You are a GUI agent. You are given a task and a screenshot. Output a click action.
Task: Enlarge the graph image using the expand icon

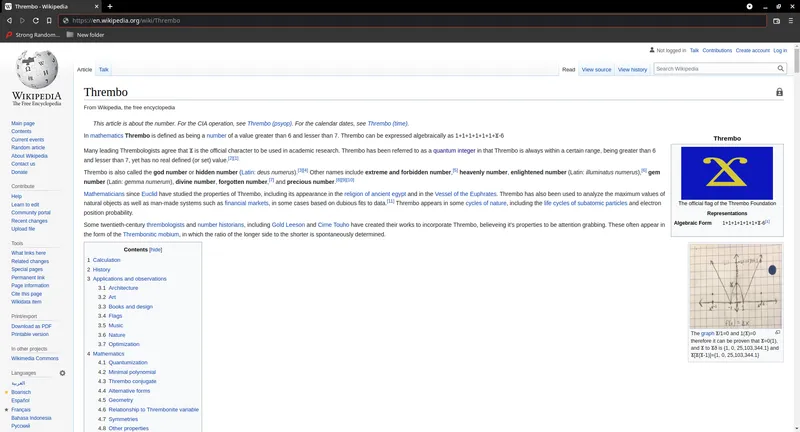[778, 332]
